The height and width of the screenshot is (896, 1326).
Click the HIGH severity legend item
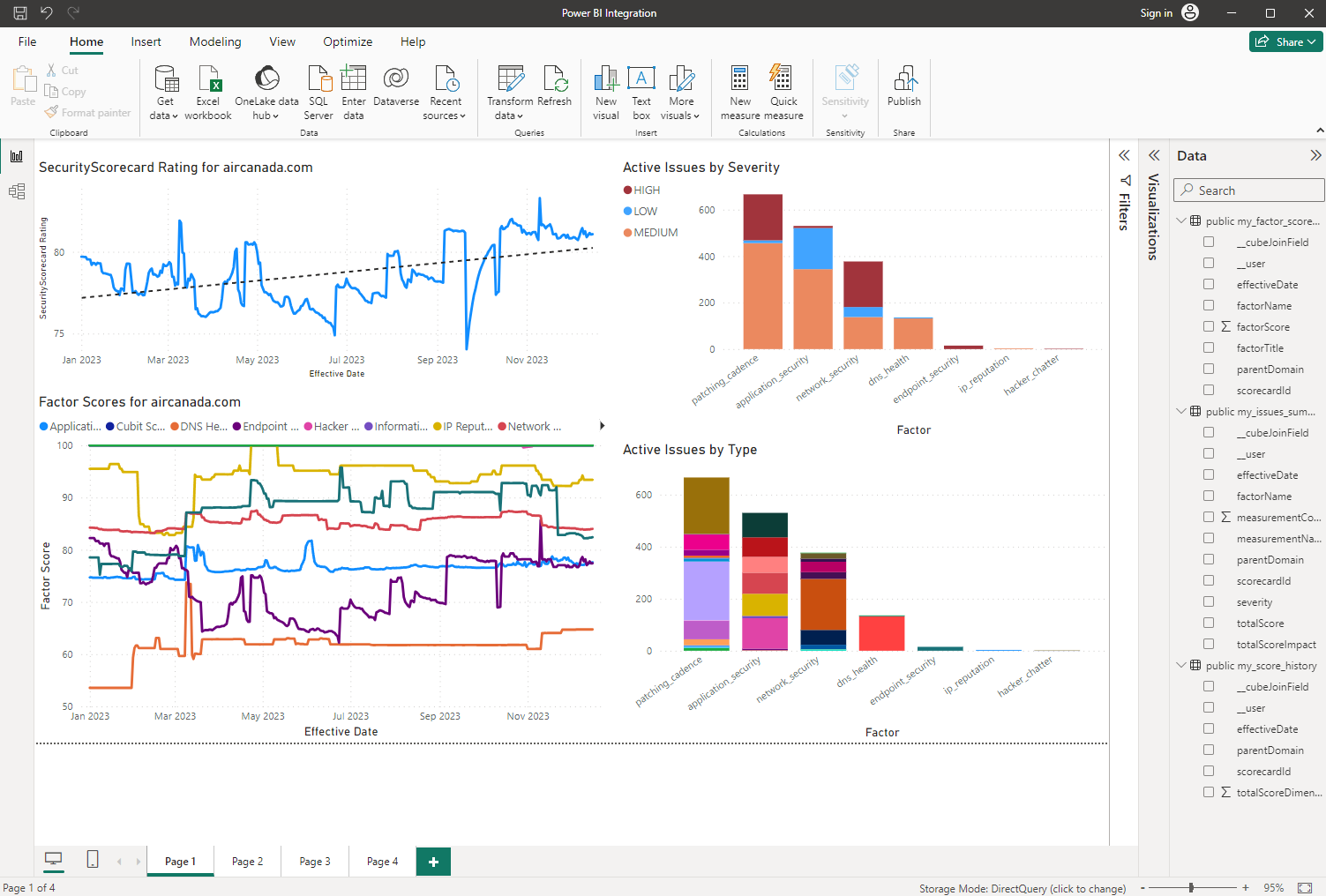tap(641, 190)
